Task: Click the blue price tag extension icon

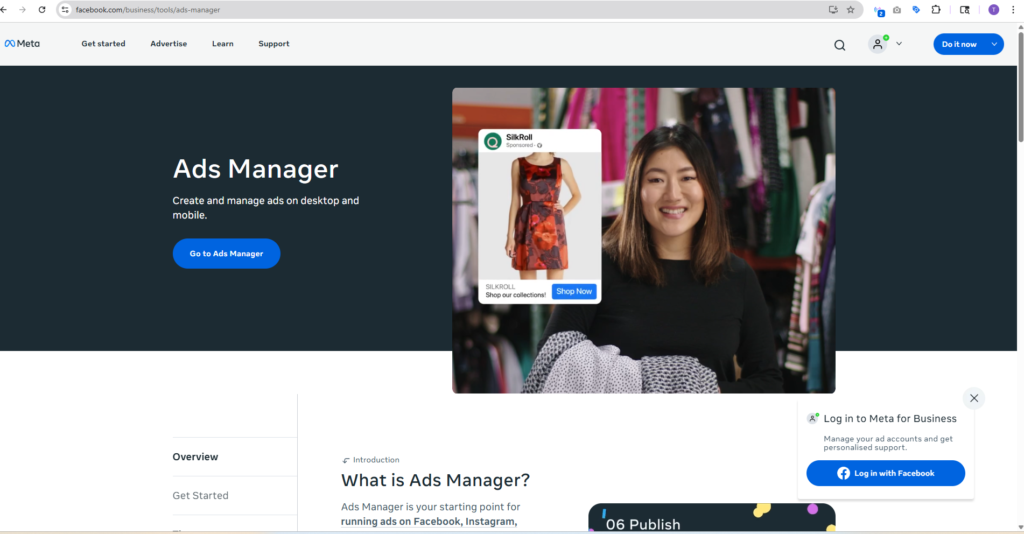Action: tap(916, 10)
